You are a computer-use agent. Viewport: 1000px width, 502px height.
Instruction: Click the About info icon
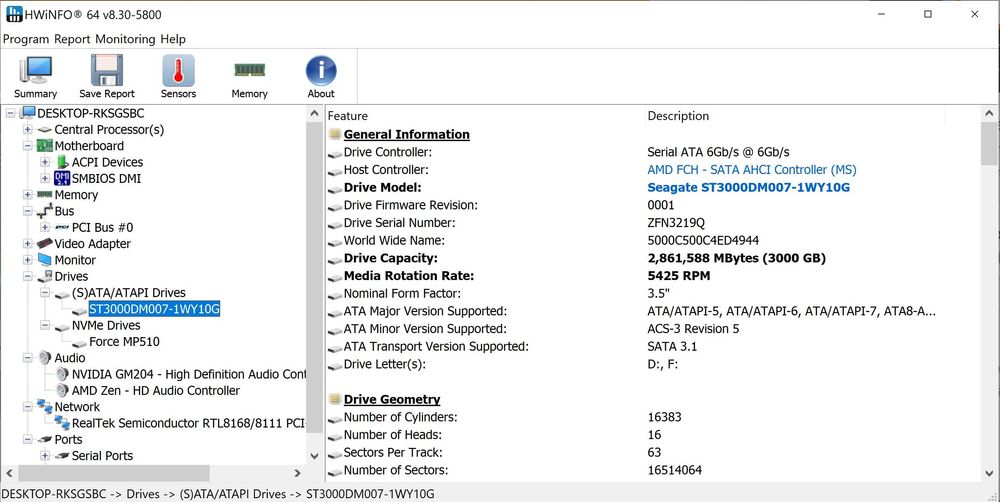coord(320,76)
